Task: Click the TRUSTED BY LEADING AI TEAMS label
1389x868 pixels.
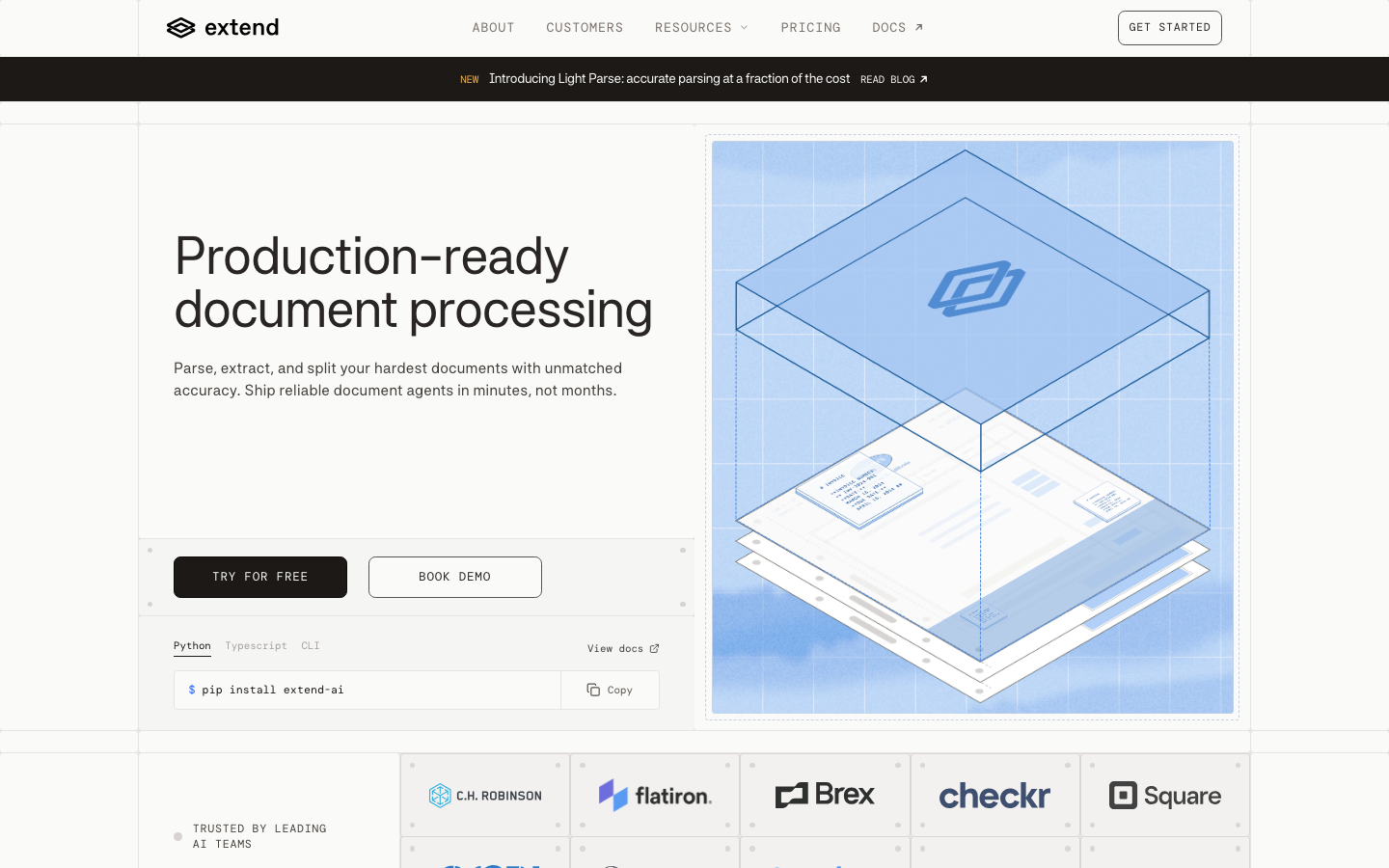Action: click(x=259, y=836)
